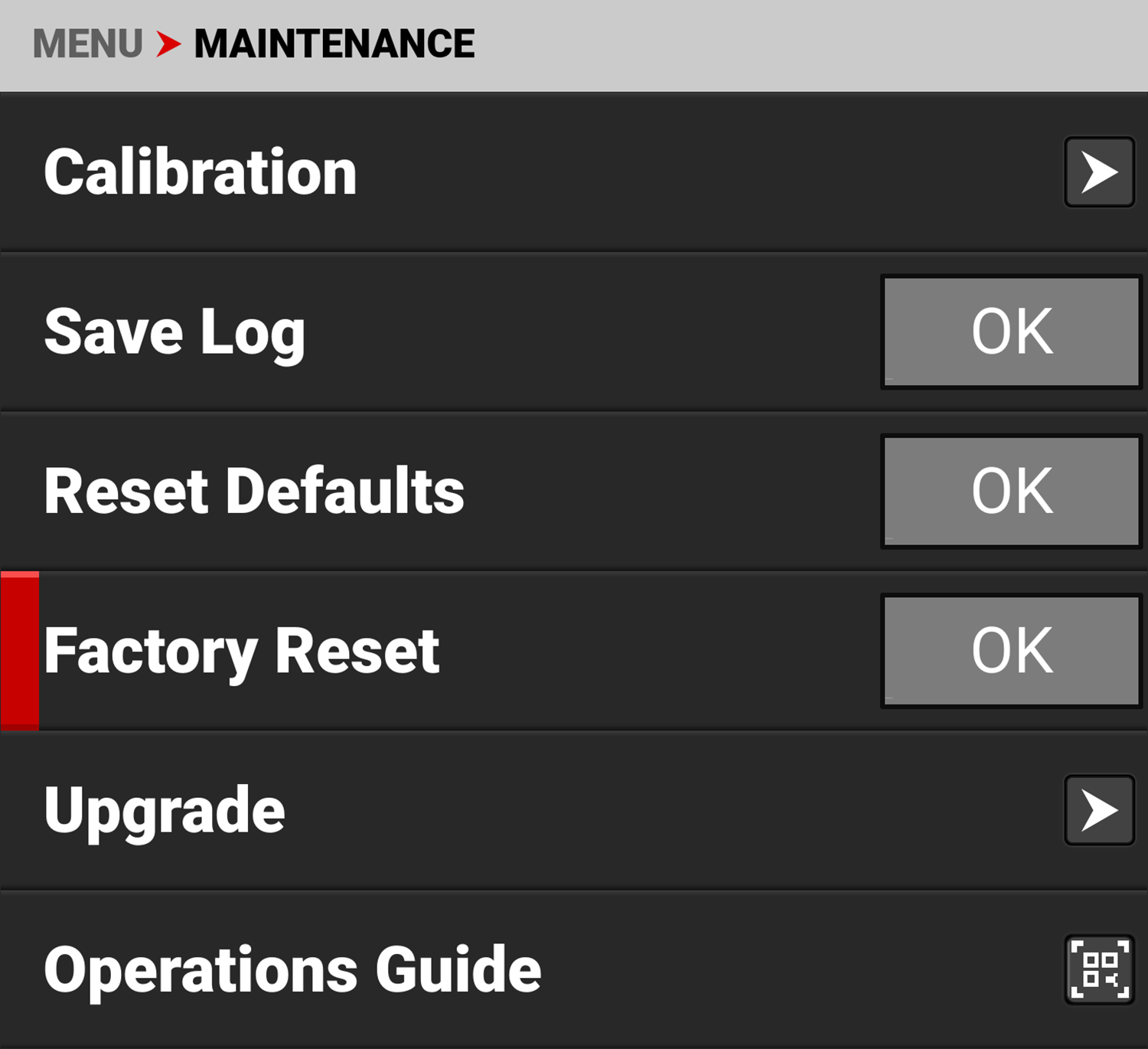
Task: Click empty area of Operations Guide row
Action: tap(804, 969)
